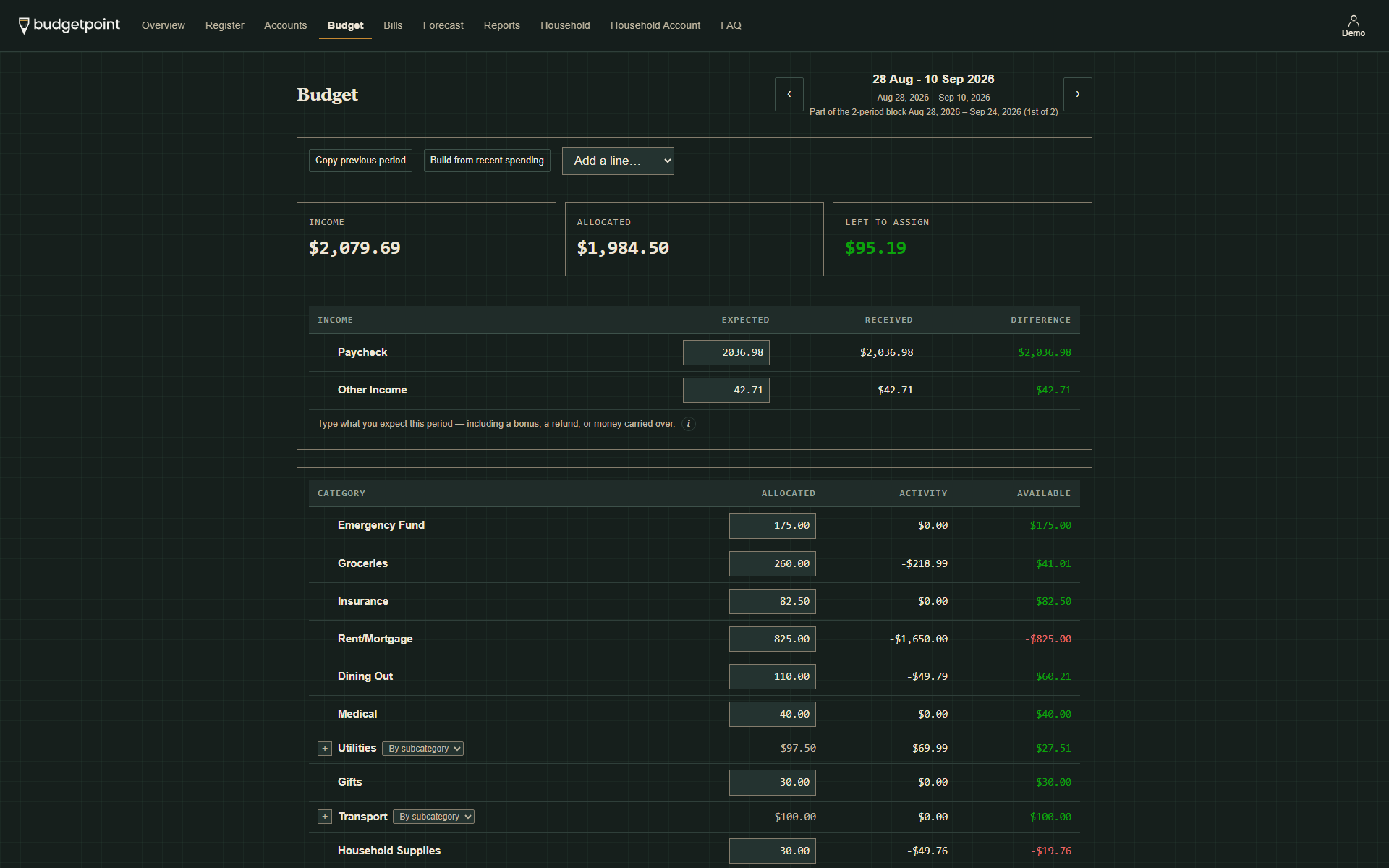1389x868 pixels.
Task: Go to the previous budget period
Action: [789, 94]
